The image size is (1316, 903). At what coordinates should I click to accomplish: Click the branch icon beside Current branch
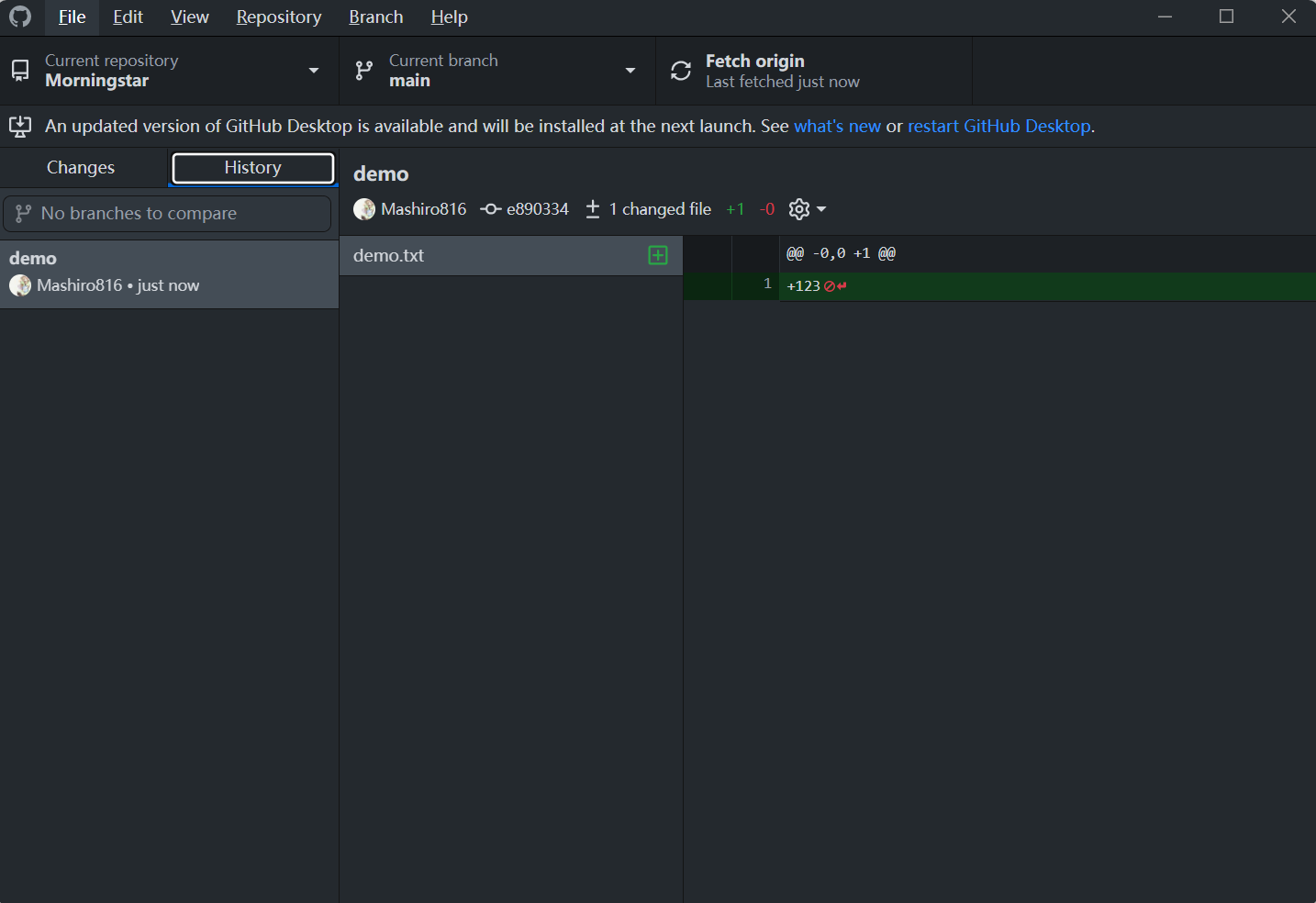(x=364, y=71)
